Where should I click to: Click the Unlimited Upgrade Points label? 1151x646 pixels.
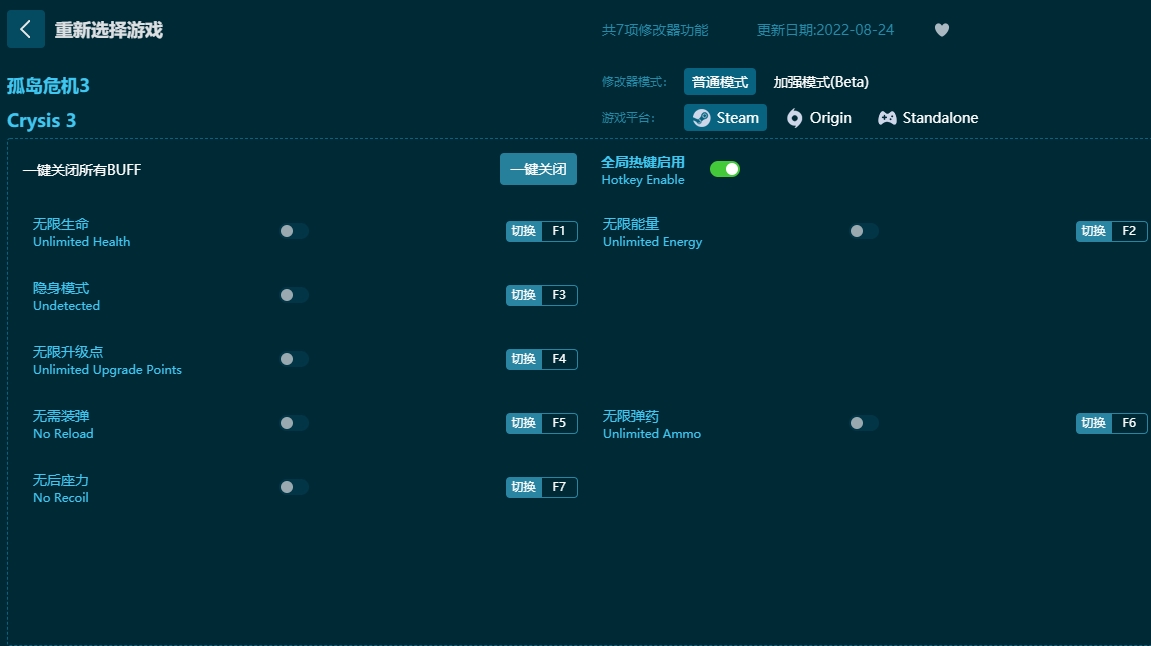[x=107, y=370]
